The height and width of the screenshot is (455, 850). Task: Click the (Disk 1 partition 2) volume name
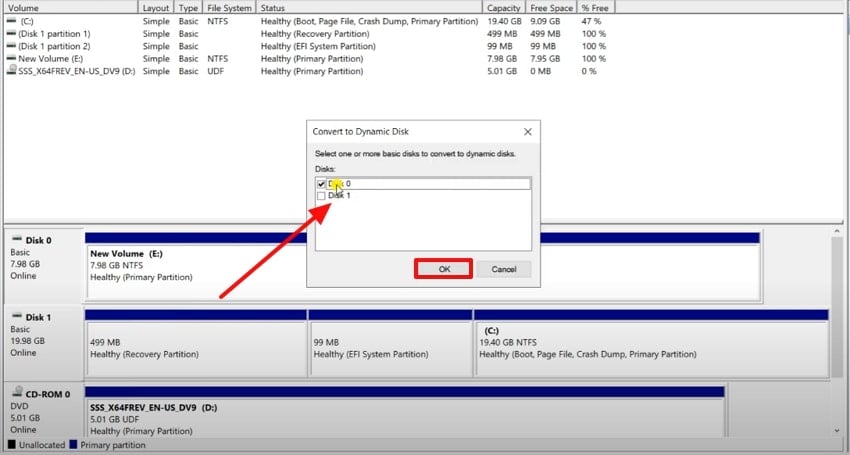point(54,46)
